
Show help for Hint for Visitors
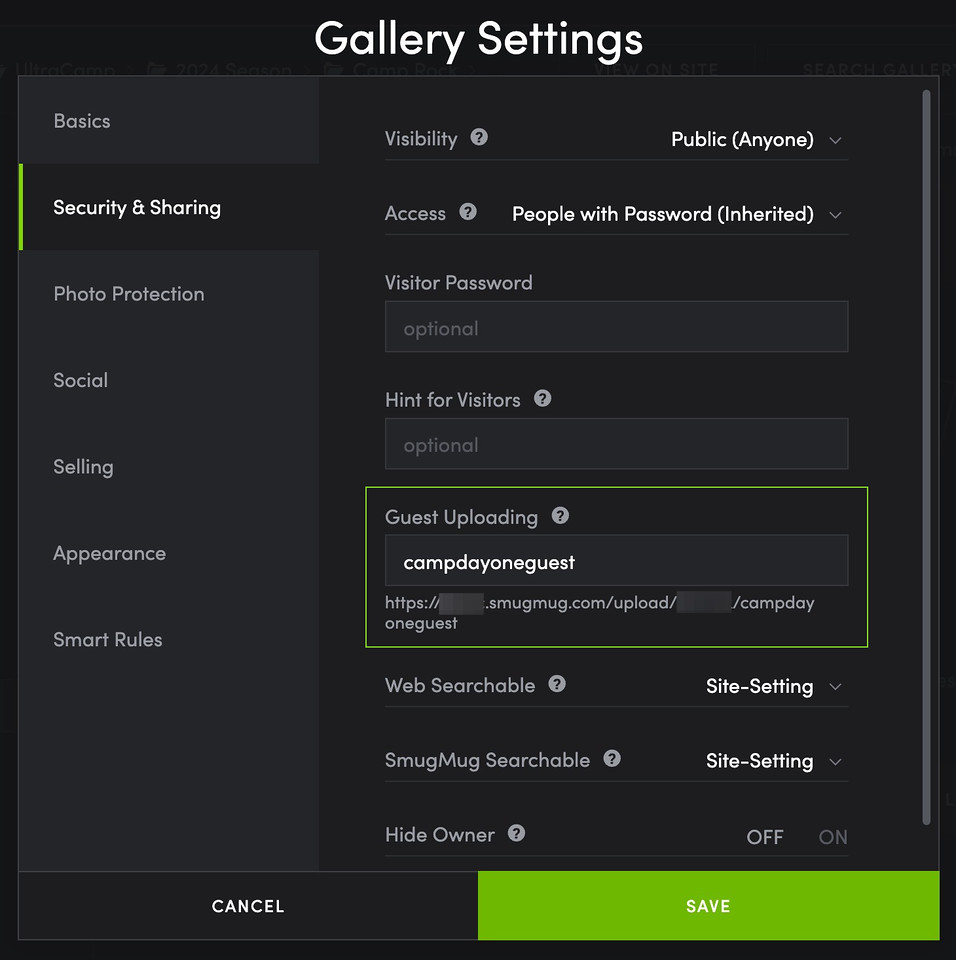[x=543, y=399]
